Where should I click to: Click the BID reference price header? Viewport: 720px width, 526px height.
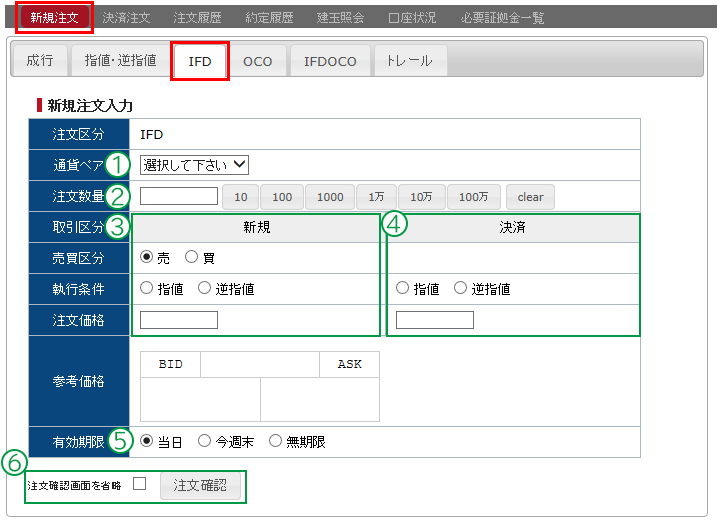(x=170, y=364)
